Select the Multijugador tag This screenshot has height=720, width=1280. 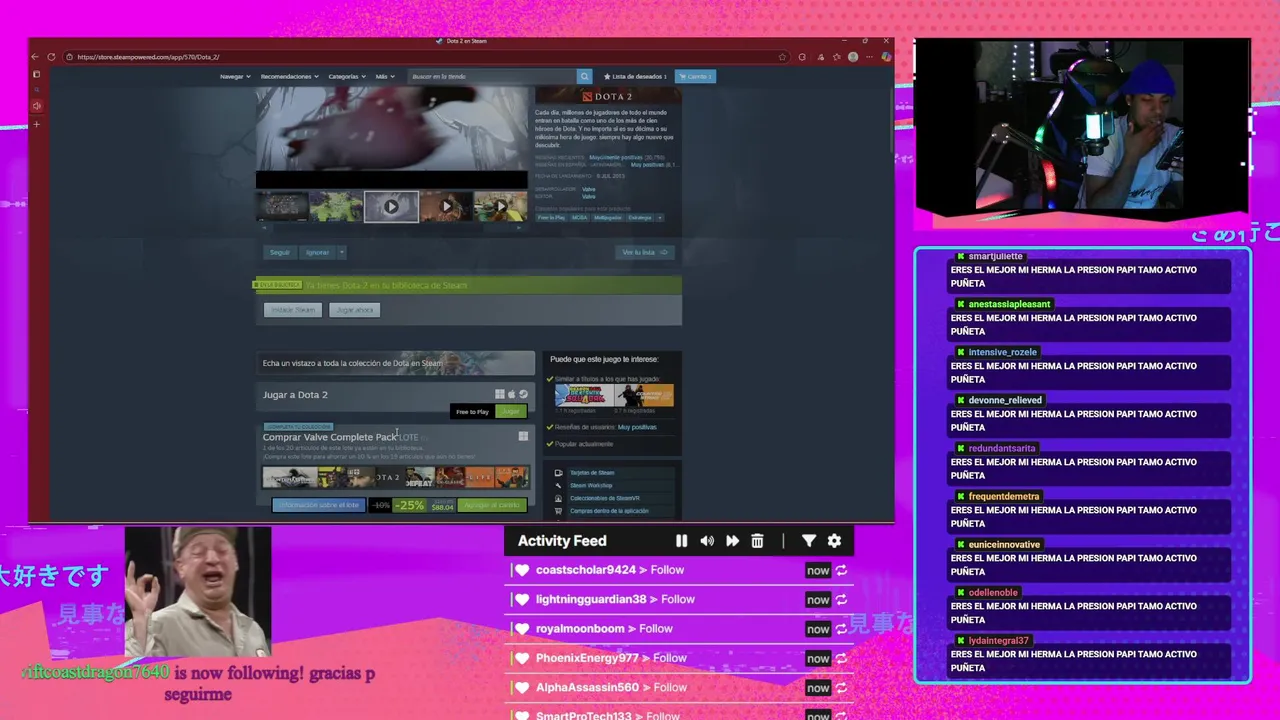tap(608, 217)
